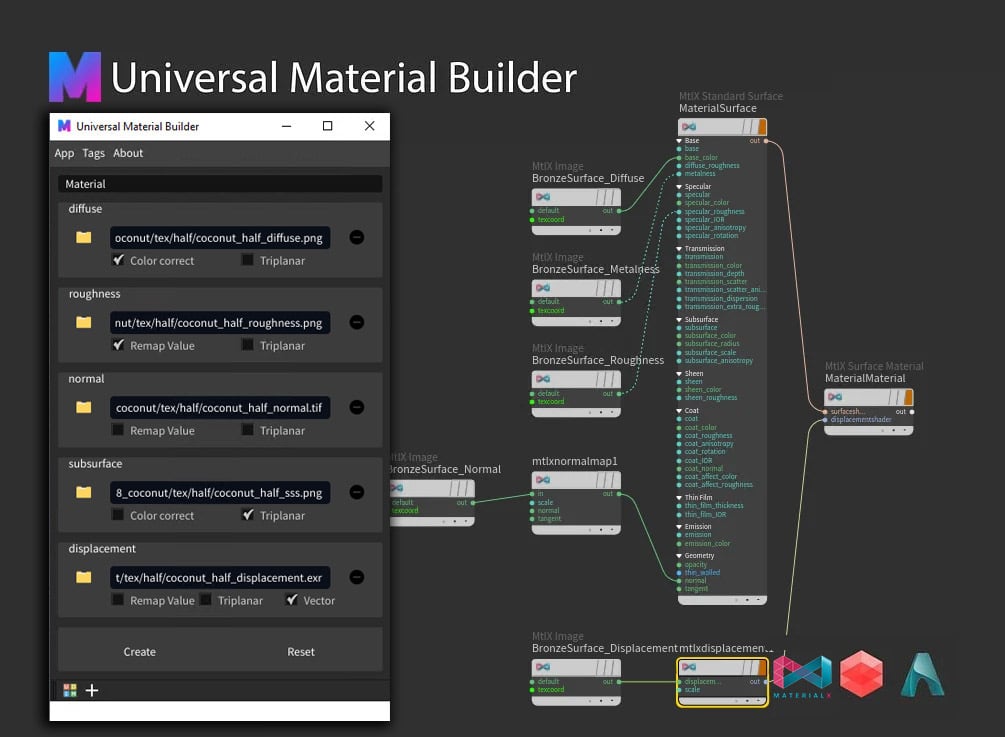The width and height of the screenshot is (1005, 737).
Task: Uncheck displacement Vector checkbox
Action: point(292,600)
